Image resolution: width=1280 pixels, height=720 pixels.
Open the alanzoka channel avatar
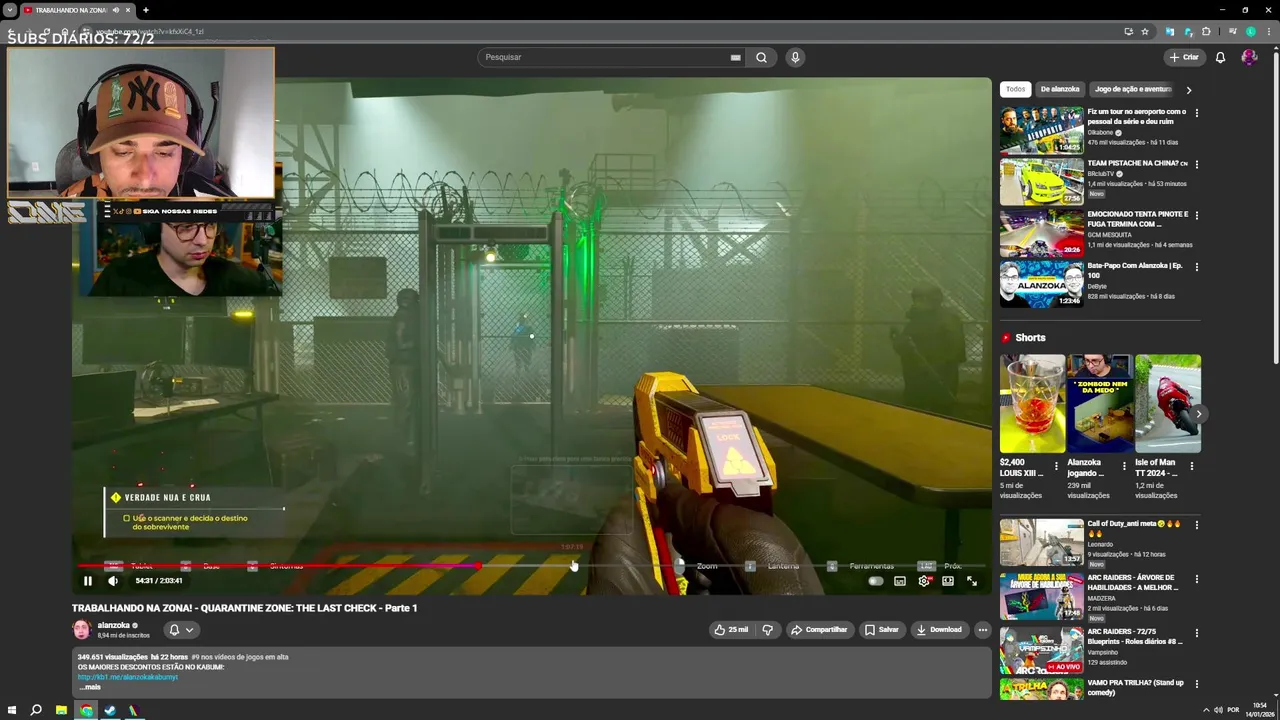point(82,629)
